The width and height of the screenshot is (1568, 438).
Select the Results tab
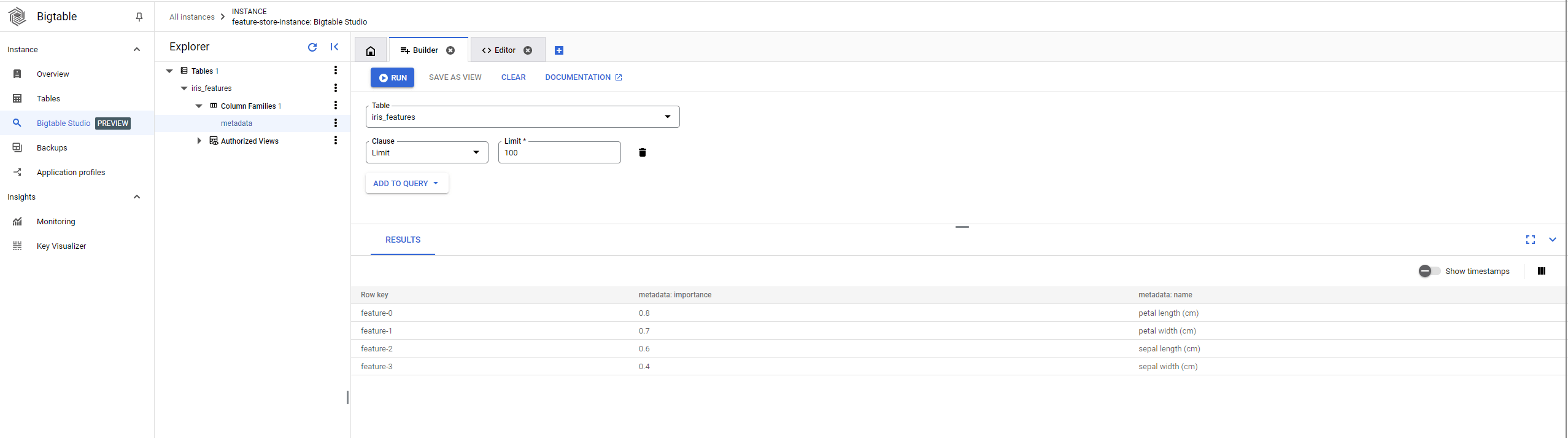point(403,240)
